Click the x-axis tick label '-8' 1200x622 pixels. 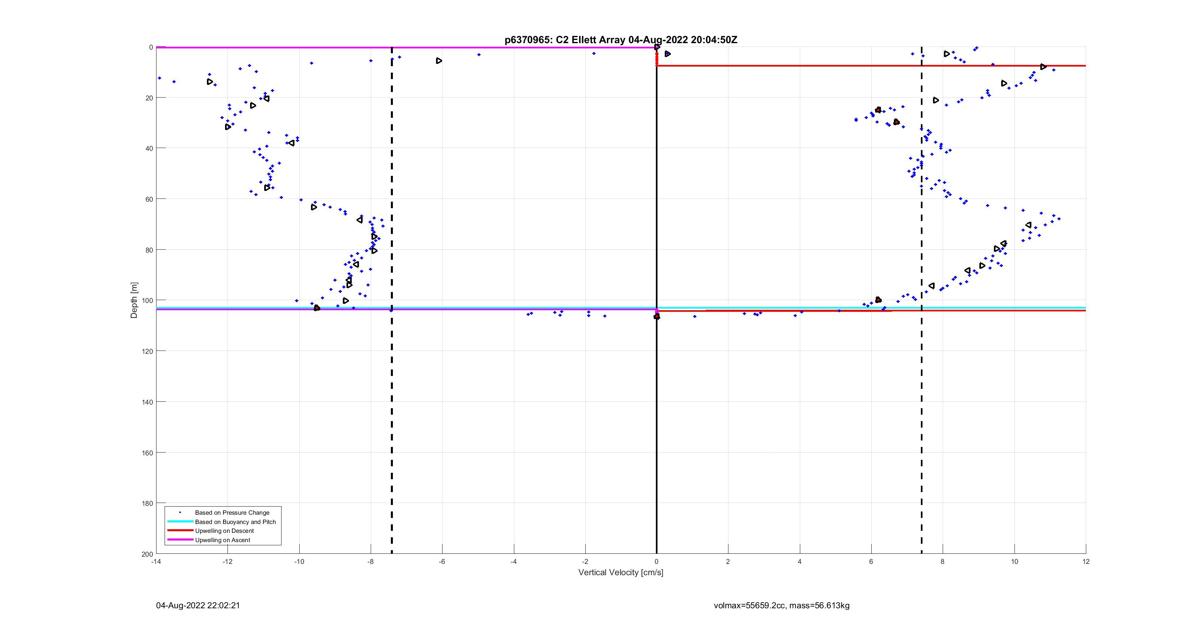point(370,561)
